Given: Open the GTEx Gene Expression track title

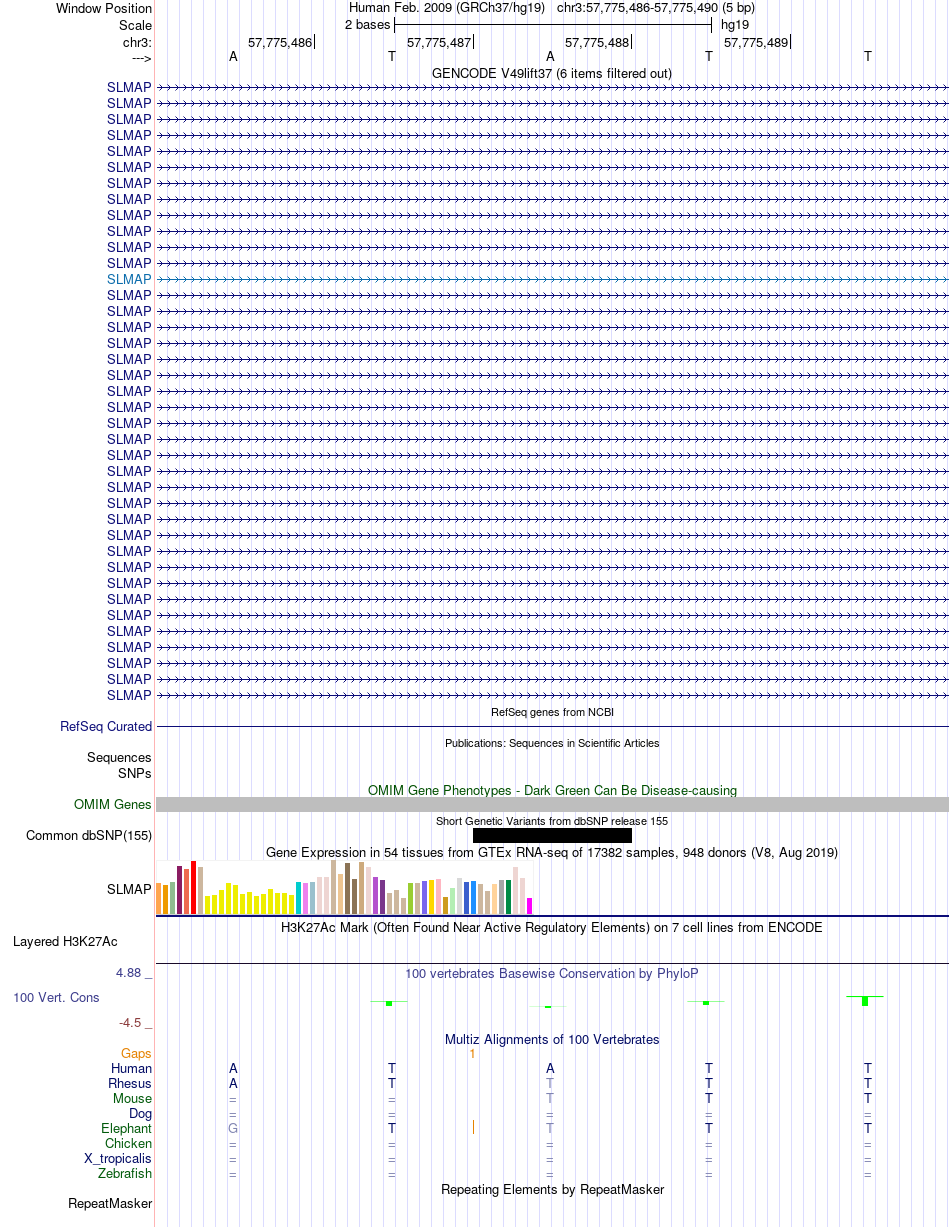Looking at the screenshot, I should [552, 852].
